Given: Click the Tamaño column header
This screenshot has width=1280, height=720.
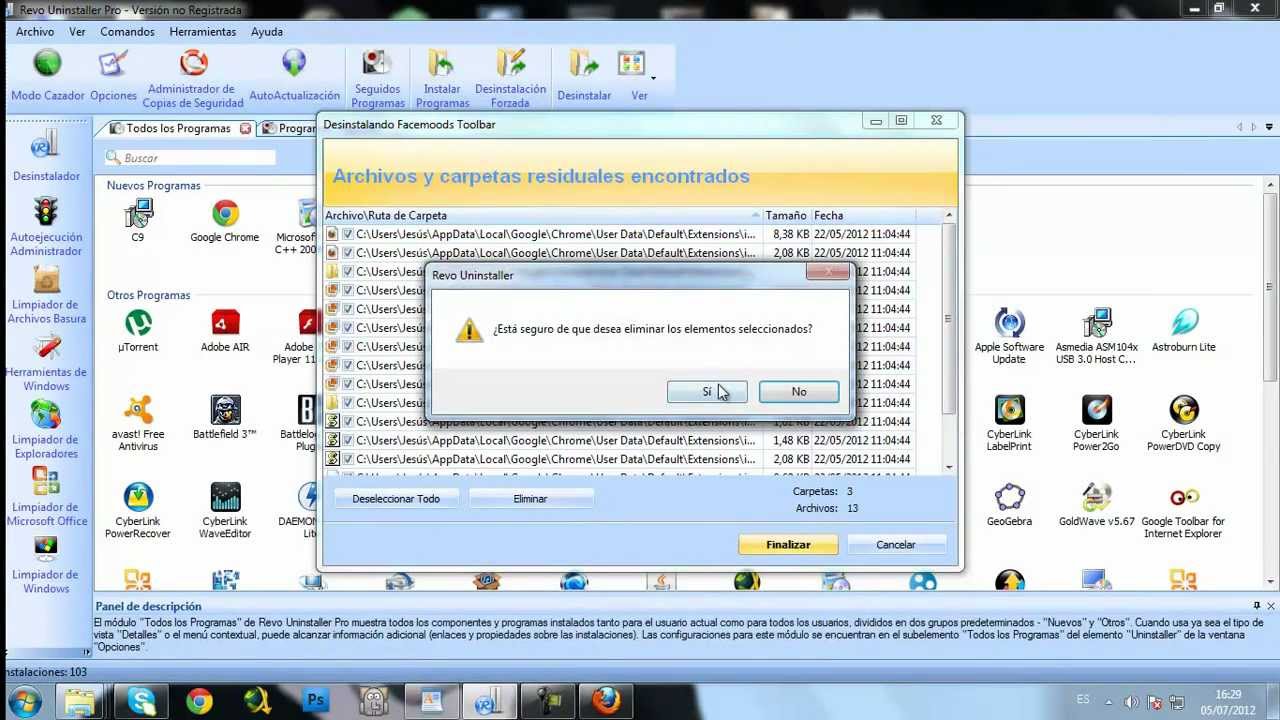Looking at the screenshot, I should tap(786, 215).
